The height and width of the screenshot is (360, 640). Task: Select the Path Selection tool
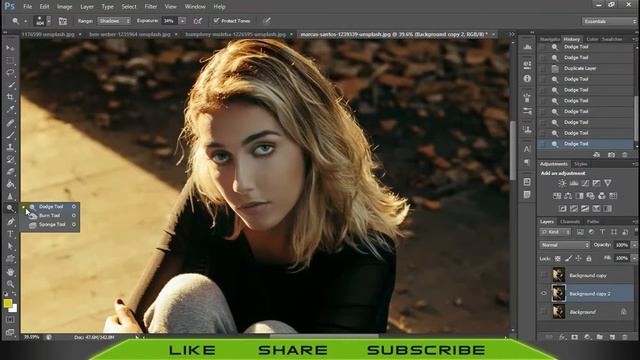coord(10,246)
